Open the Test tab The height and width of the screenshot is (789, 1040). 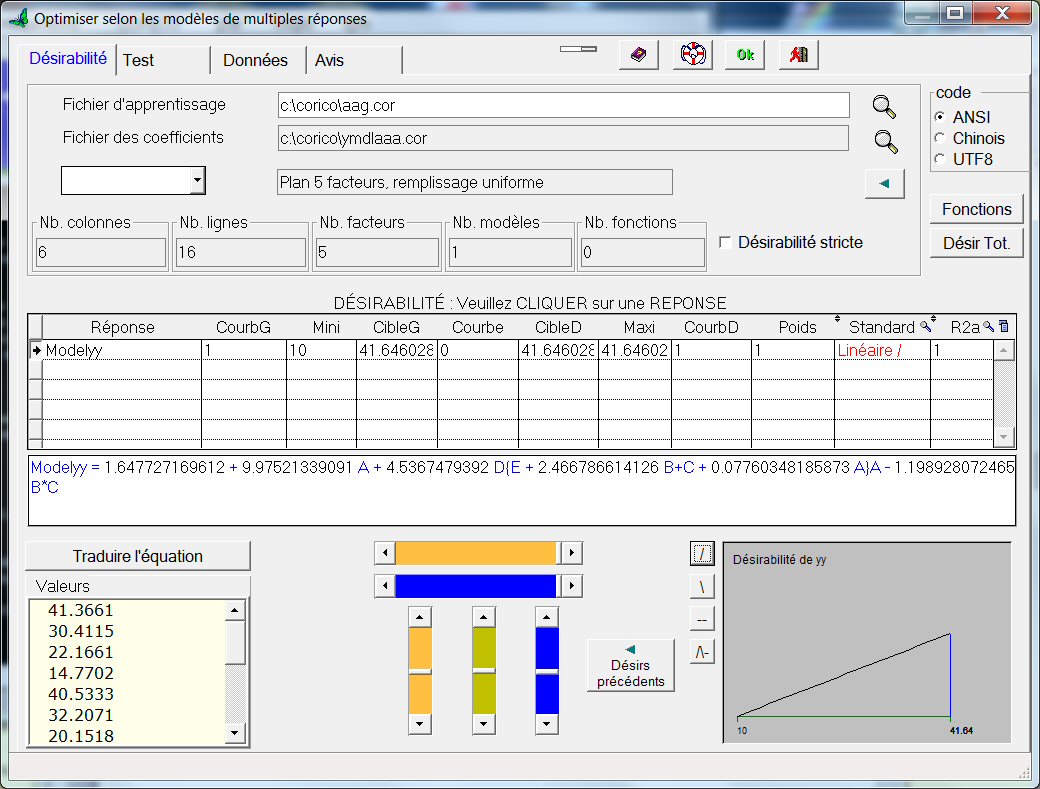pyautogui.click(x=139, y=60)
